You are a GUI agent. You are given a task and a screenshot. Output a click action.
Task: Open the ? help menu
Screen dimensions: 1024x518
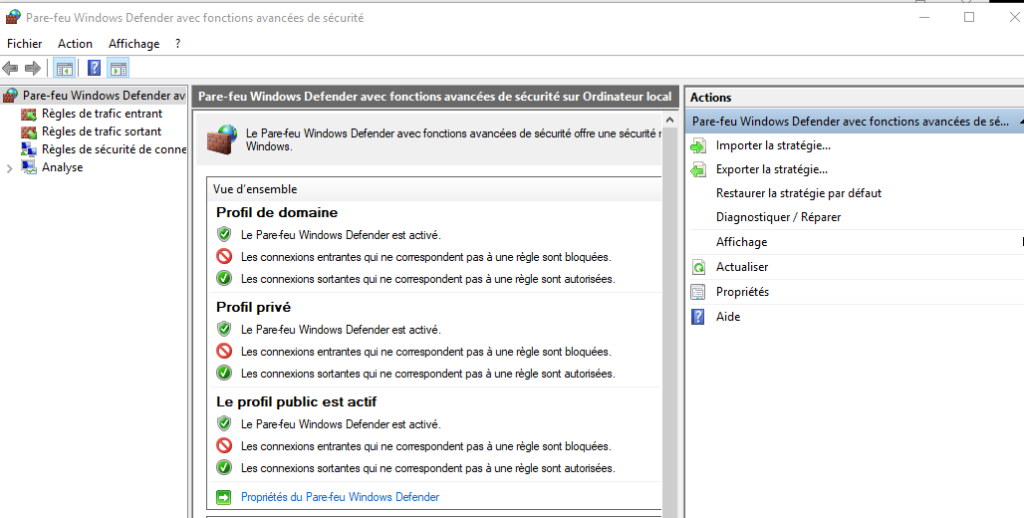click(178, 44)
